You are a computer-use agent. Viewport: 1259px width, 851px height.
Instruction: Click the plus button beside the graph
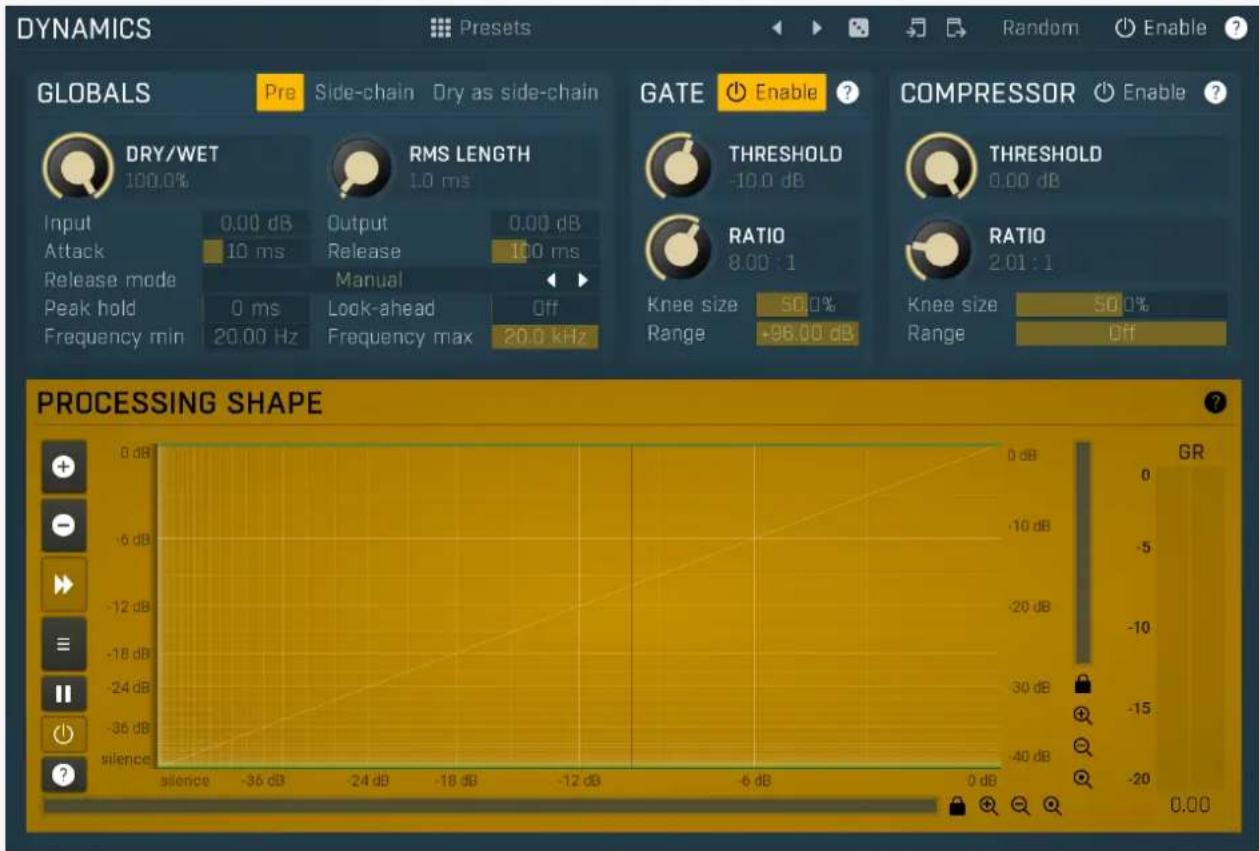[x=64, y=467]
